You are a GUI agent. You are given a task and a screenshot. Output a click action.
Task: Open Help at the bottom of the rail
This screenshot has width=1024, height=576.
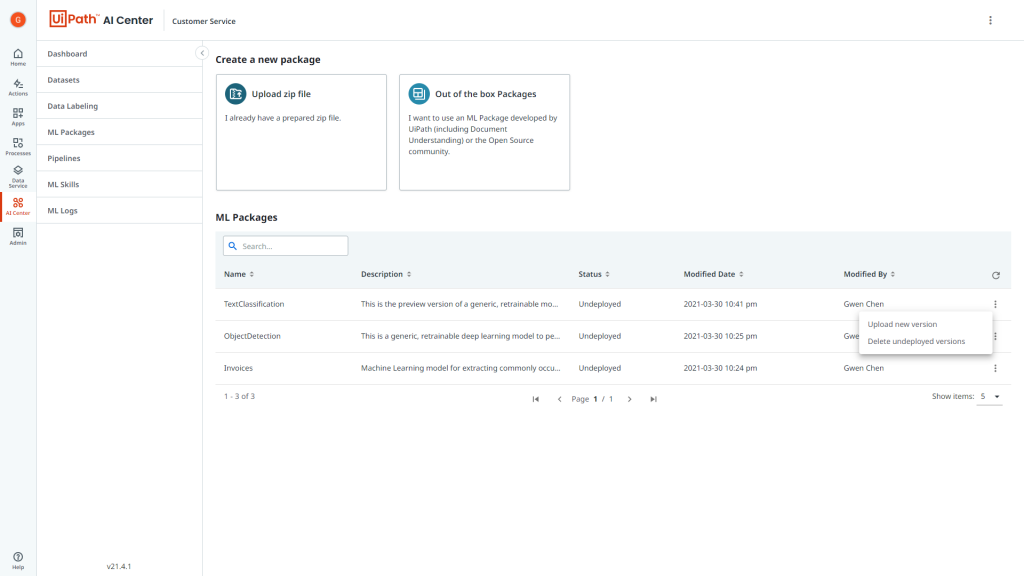(18, 560)
